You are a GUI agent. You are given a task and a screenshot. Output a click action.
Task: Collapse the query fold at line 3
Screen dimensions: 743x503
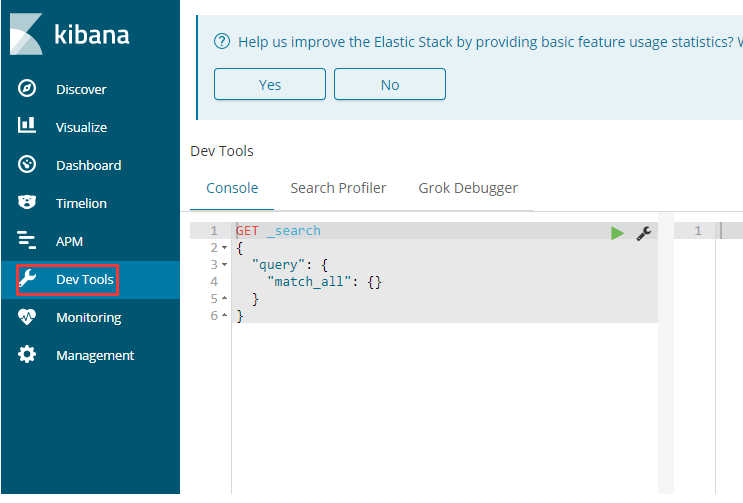click(224, 265)
